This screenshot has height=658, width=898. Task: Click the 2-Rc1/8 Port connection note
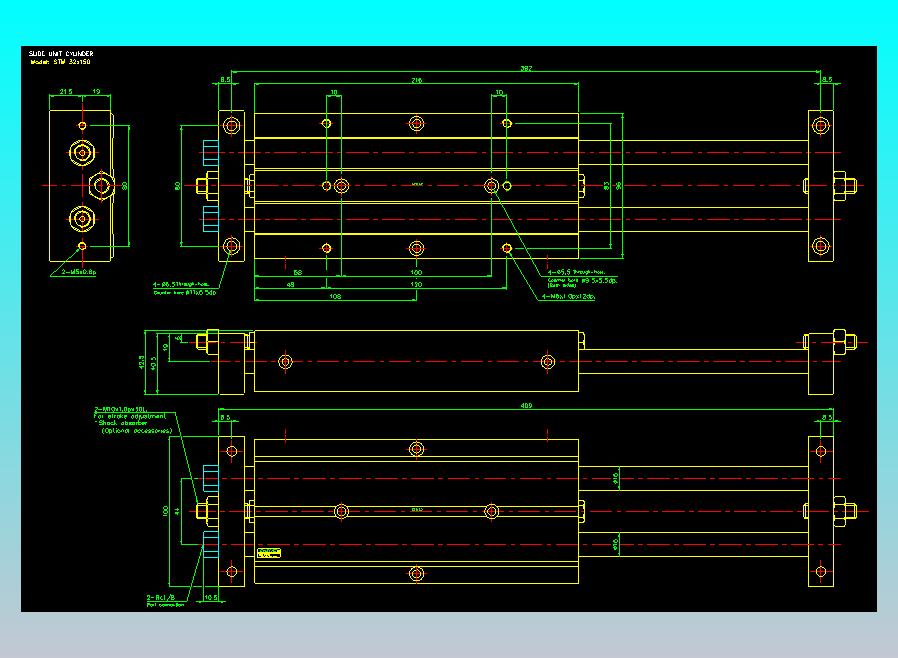165,598
